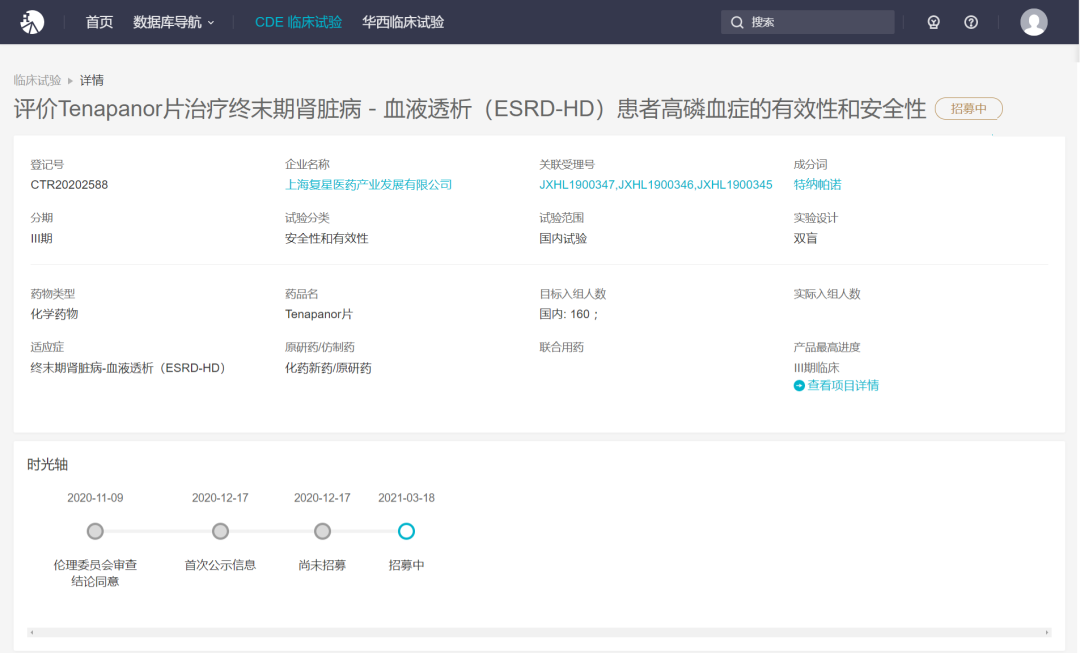Click the III期临床 progress value

coord(816,368)
